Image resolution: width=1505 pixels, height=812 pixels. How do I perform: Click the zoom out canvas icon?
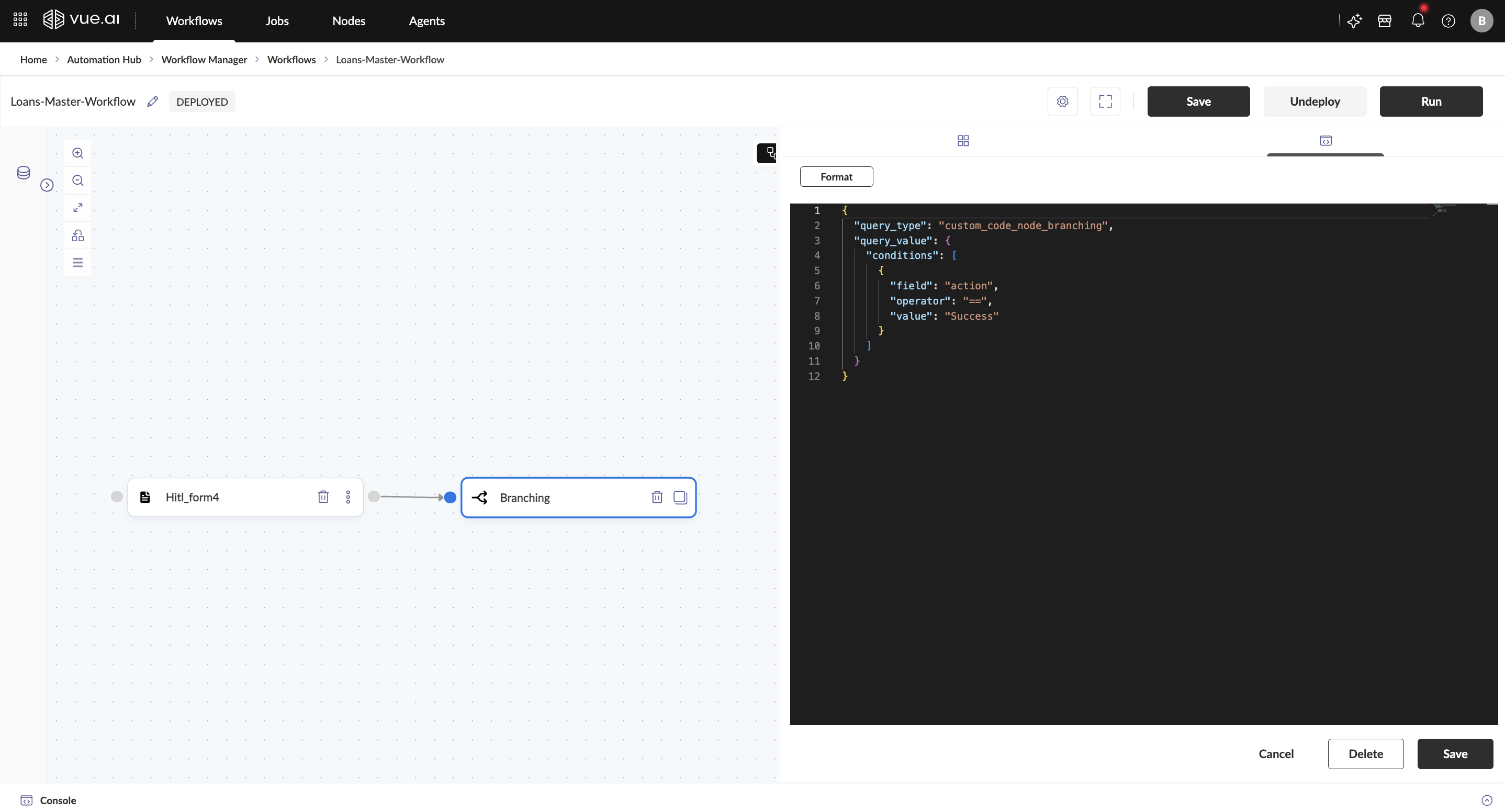pos(77,181)
